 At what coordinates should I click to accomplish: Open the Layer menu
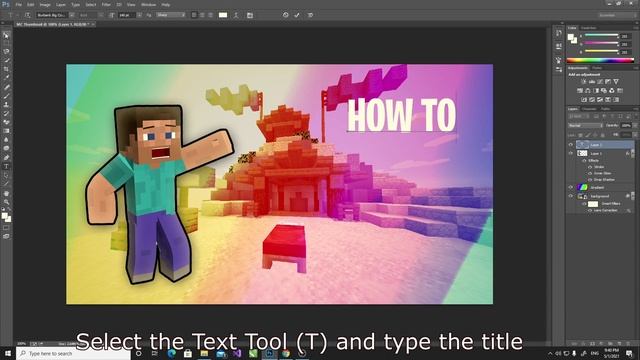click(x=60, y=4)
